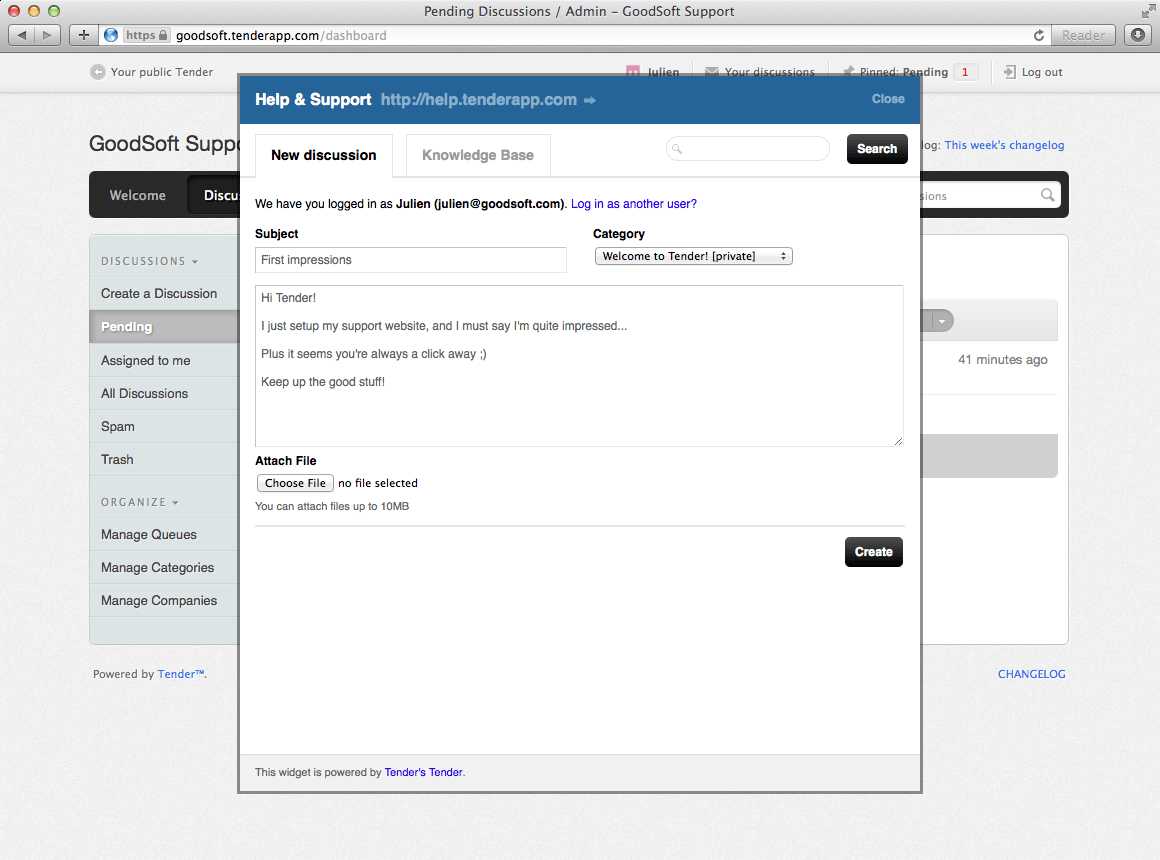
Task: Enter fullscreen via the top-right arrows icon
Action: coord(1147,11)
